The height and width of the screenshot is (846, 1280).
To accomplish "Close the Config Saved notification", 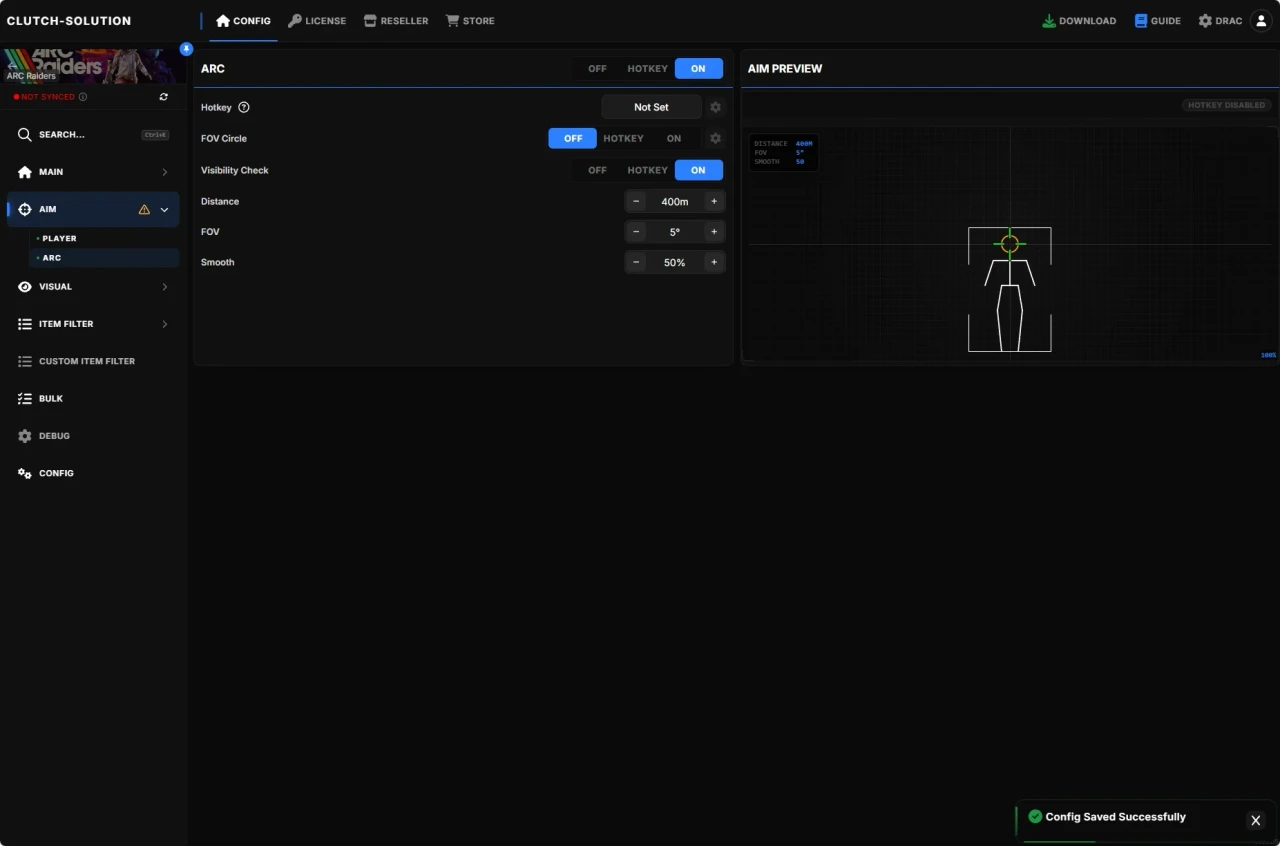I will click(x=1256, y=821).
